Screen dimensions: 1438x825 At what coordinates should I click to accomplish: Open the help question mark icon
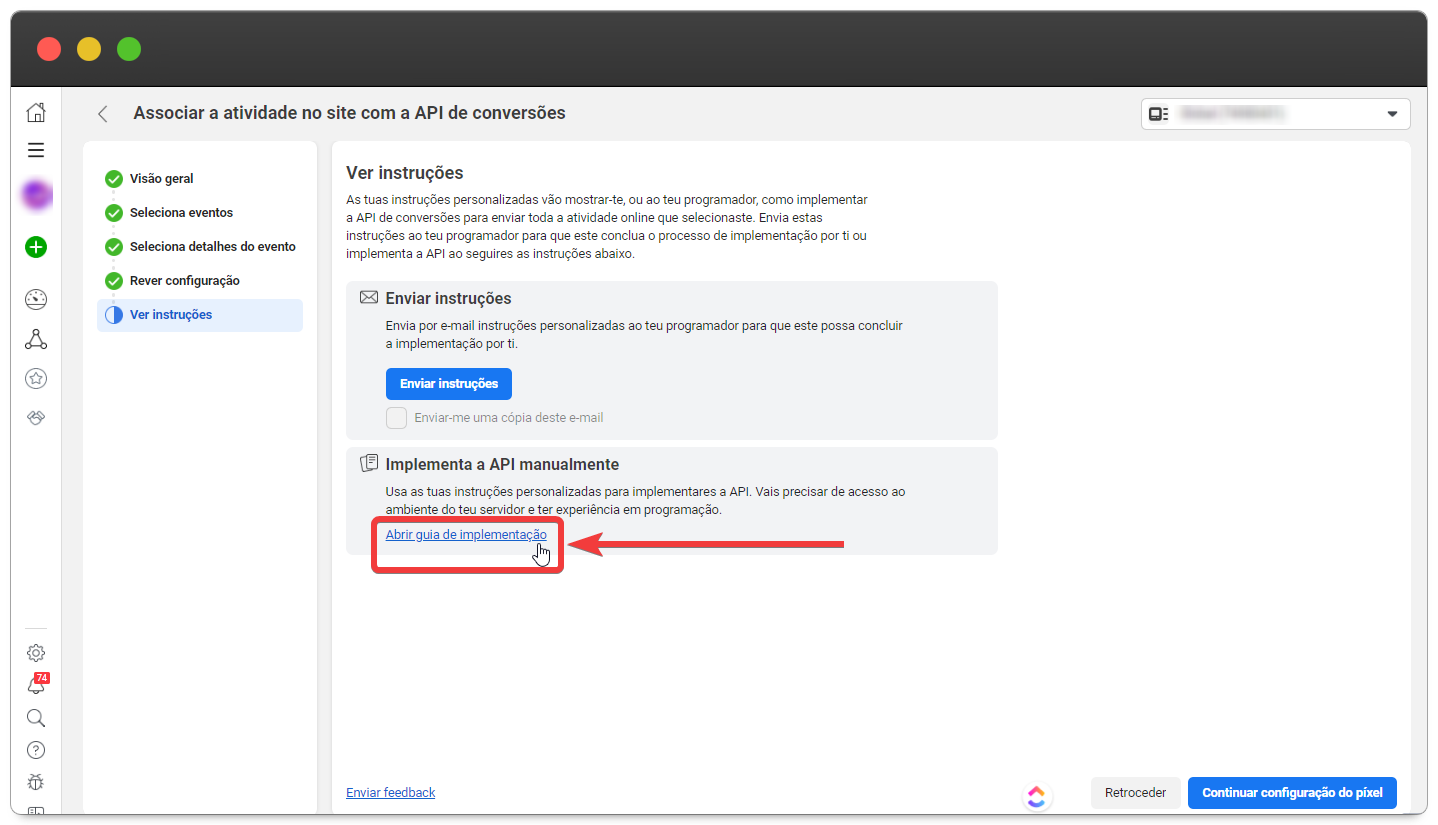(x=36, y=750)
